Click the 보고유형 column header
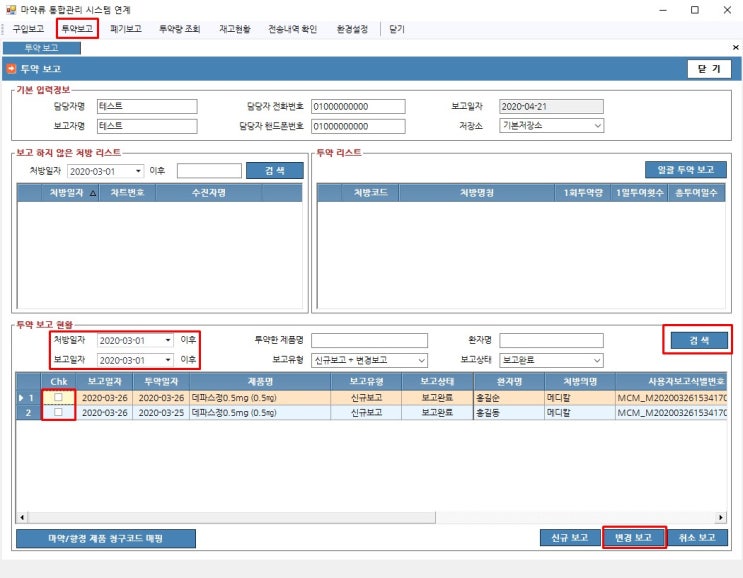743x578 pixels. click(366, 381)
